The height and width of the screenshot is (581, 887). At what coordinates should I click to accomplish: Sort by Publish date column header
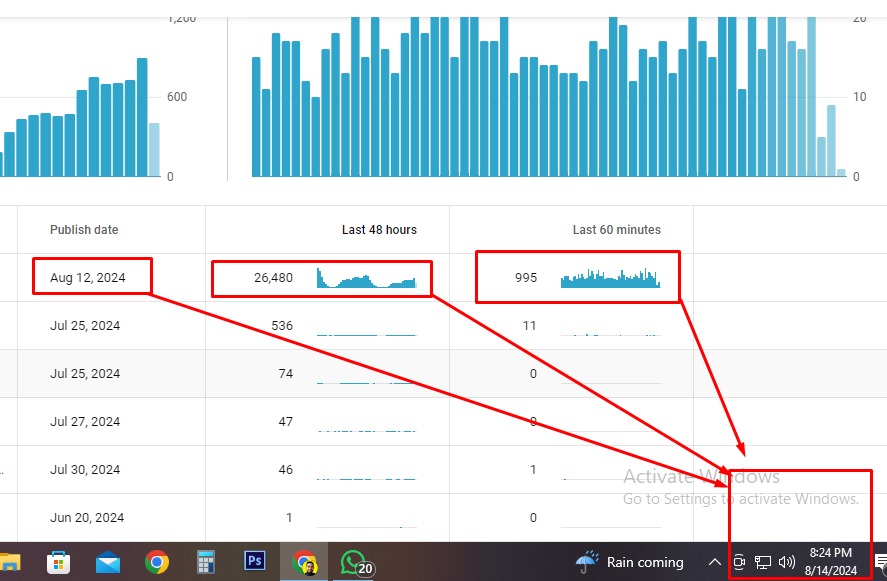coord(84,230)
